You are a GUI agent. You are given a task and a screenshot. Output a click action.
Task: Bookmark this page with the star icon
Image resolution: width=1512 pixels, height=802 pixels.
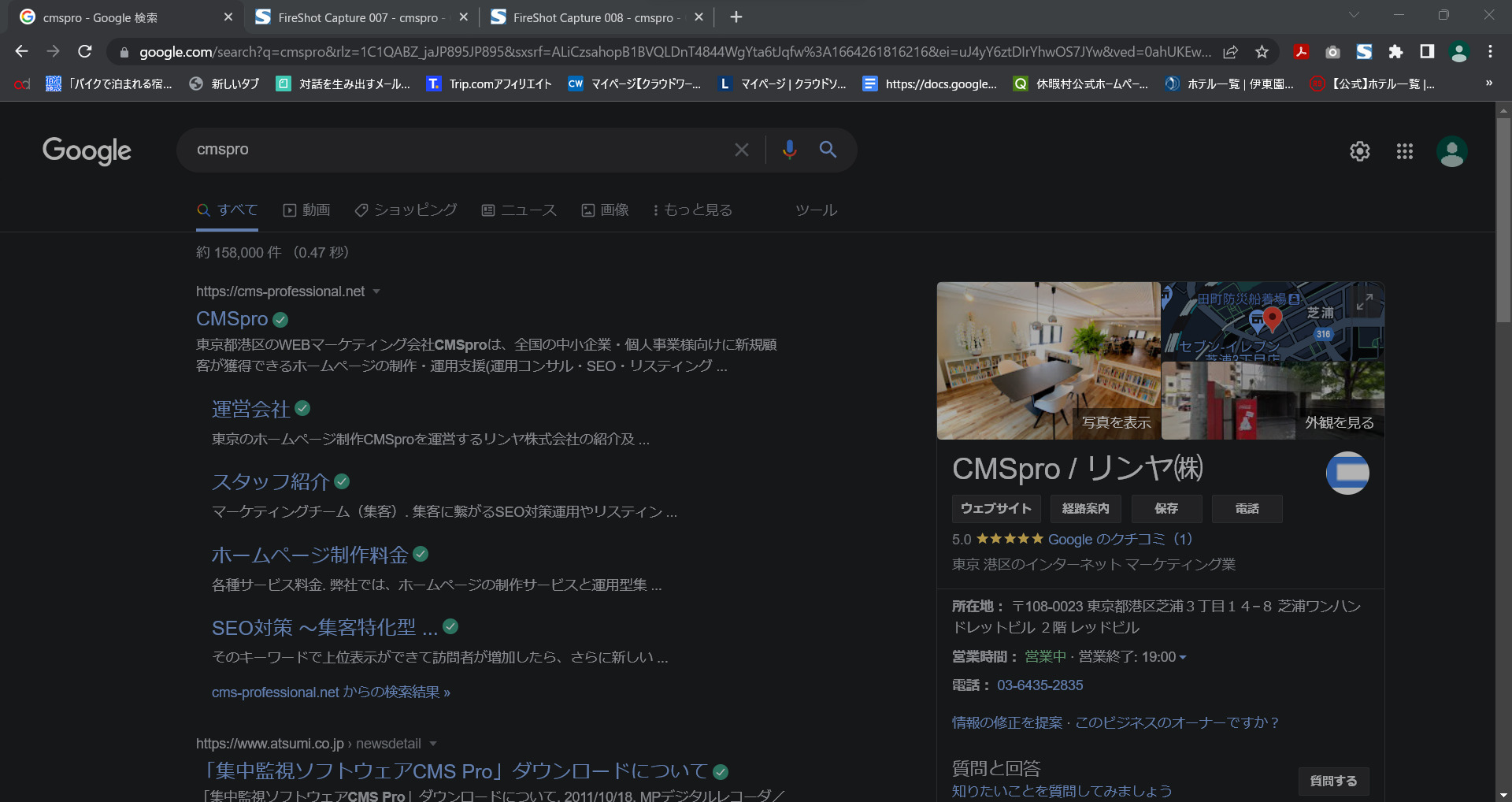point(1262,52)
